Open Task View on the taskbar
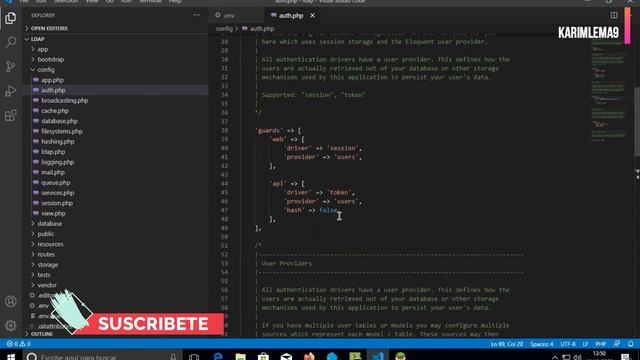The height and width of the screenshot is (360, 640). click(194, 357)
